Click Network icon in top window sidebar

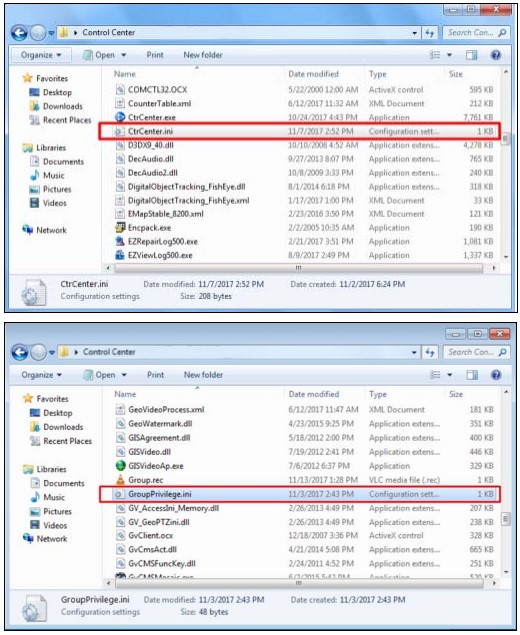[x=28, y=230]
